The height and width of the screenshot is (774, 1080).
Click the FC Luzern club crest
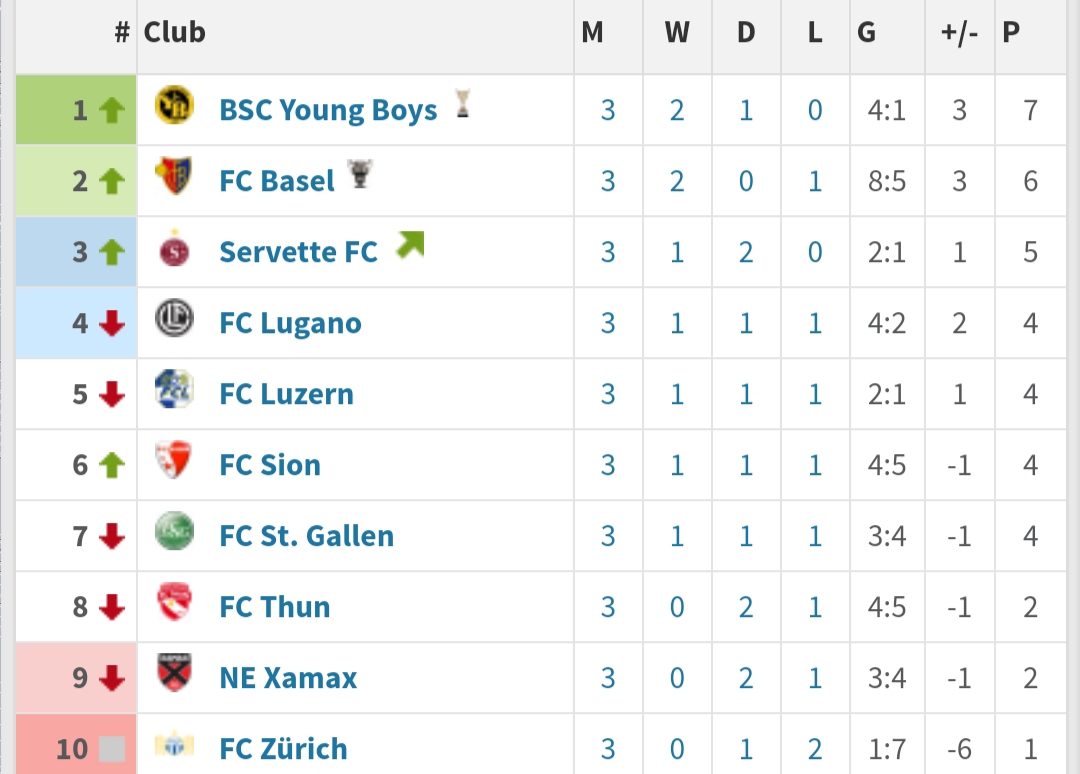176,391
